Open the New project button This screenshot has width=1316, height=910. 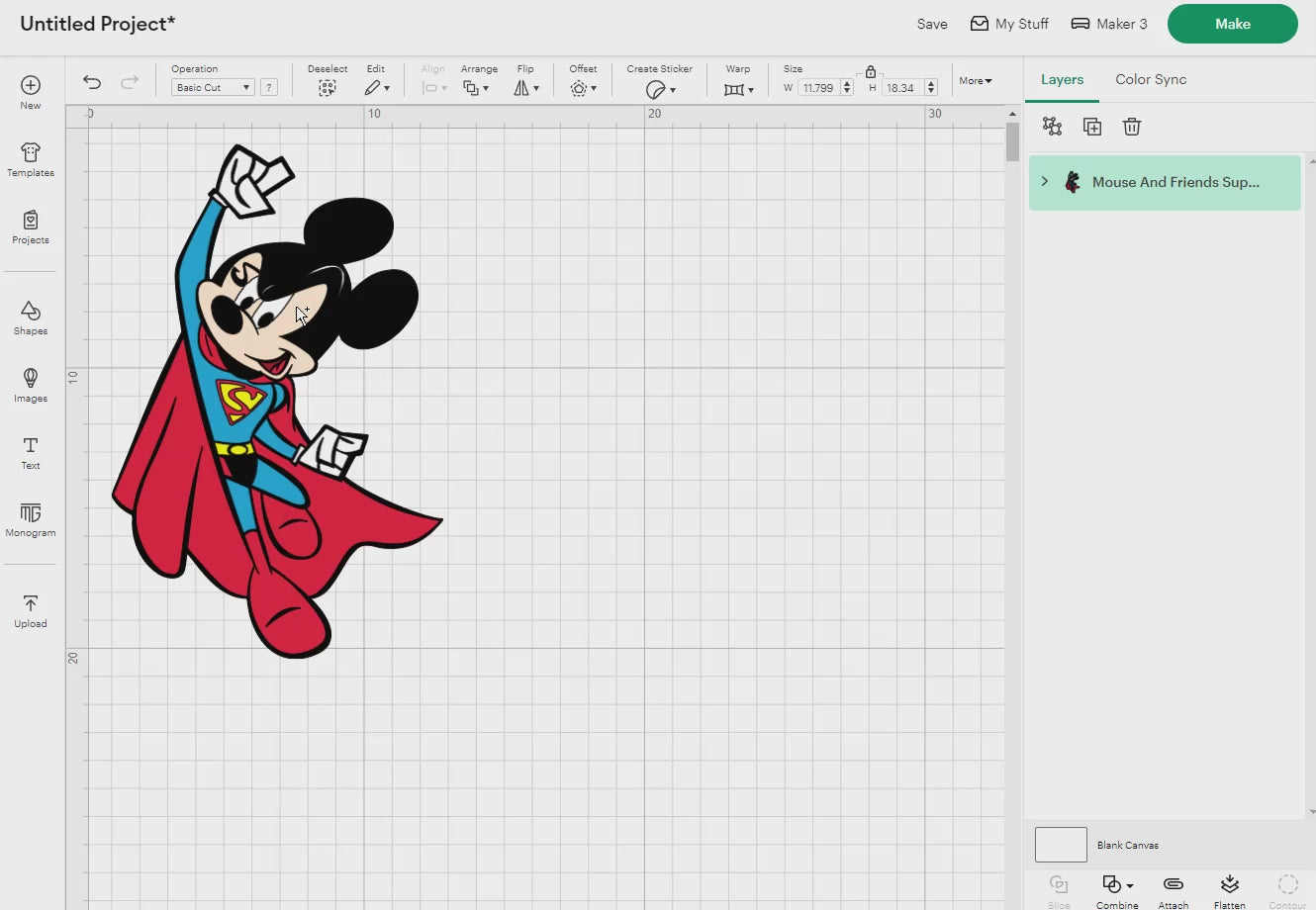coord(31,92)
